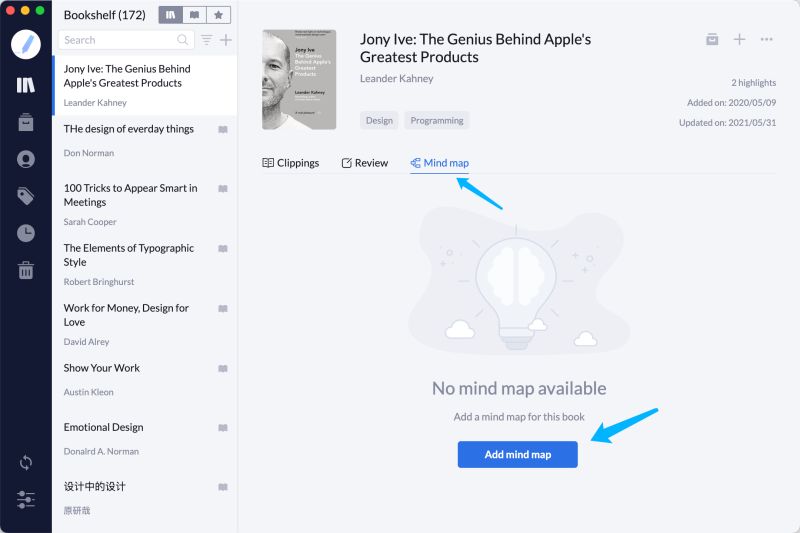The height and width of the screenshot is (533, 800).
Task: Archive this book via header box icon
Action: click(x=712, y=39)
